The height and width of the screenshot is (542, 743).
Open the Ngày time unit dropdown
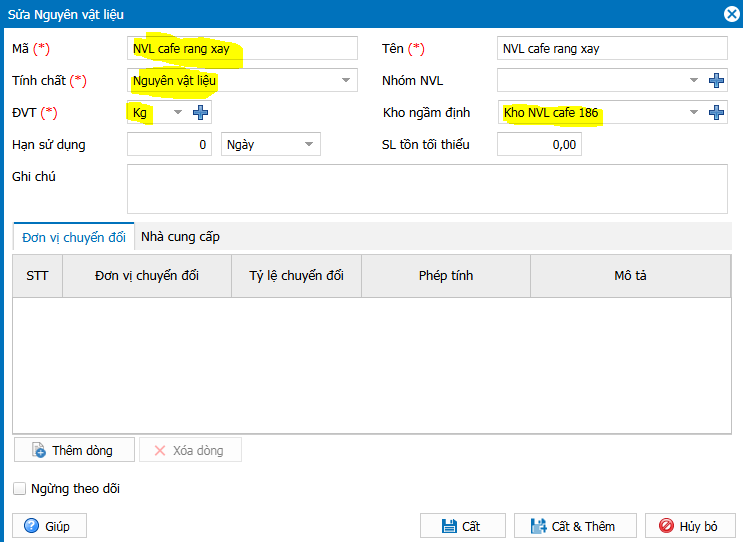pyautogui.click(x=309, y=144)
